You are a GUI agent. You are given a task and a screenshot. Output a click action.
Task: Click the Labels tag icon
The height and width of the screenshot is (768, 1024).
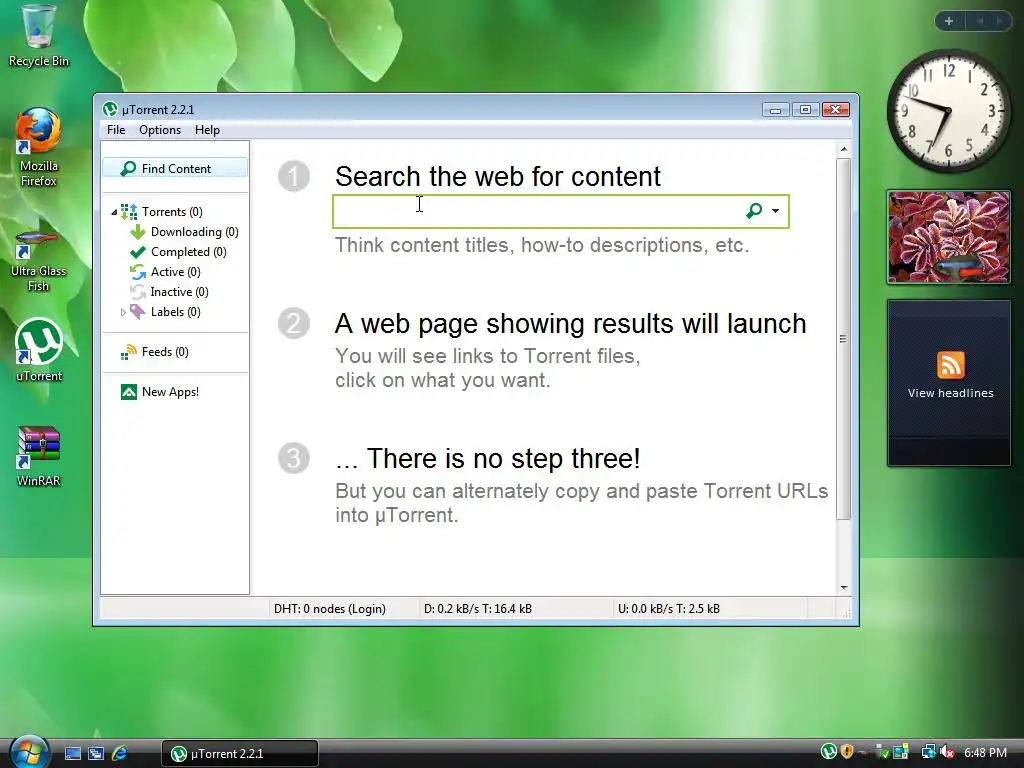coord(138,312)
